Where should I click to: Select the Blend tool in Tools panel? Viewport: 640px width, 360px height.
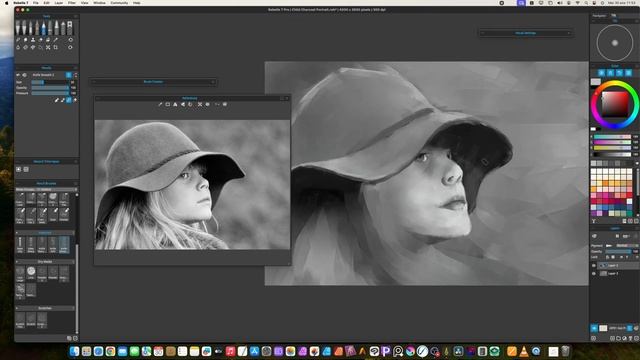click(18, 40)
